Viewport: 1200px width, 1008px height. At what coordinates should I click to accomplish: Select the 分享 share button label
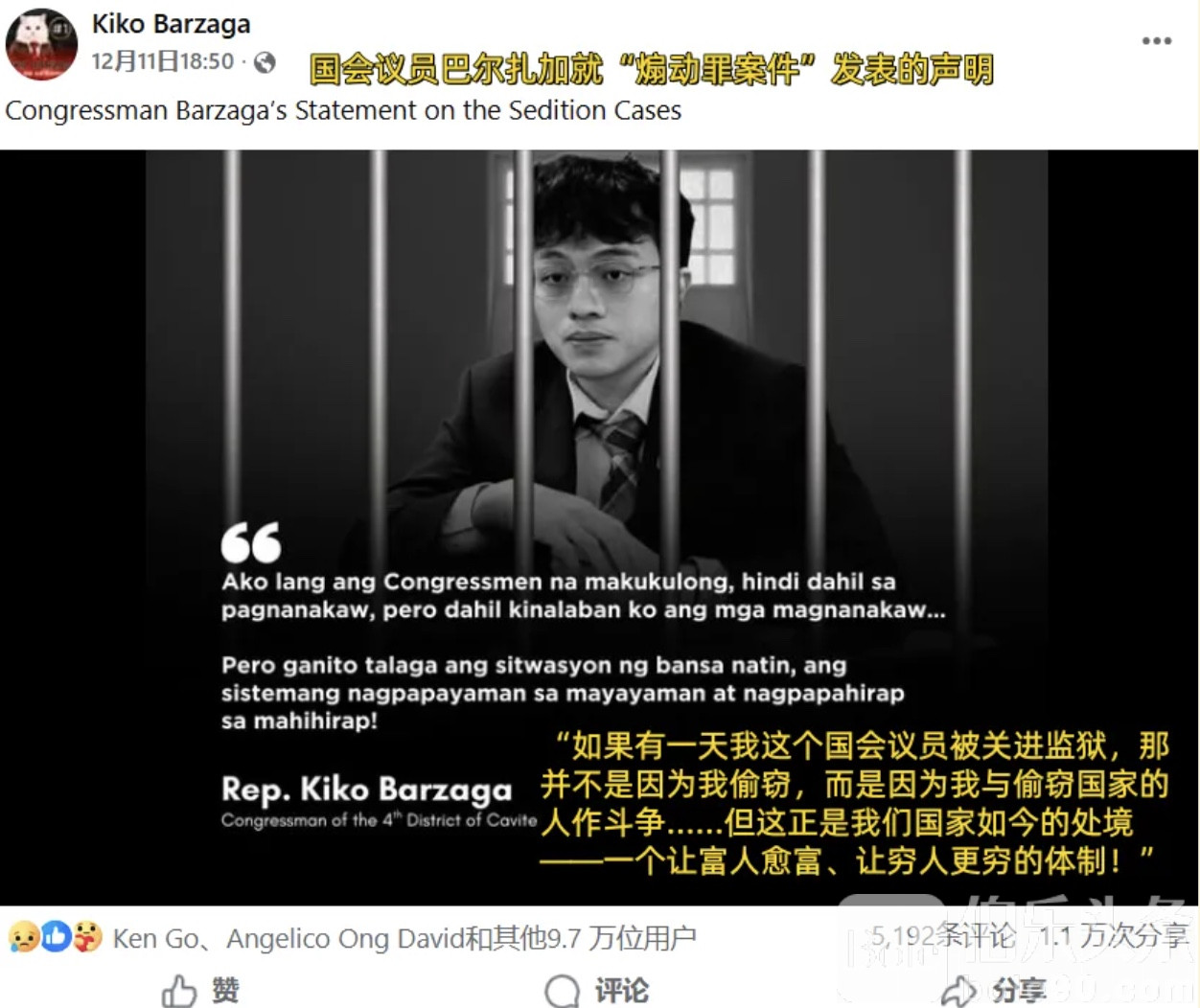point(1019,991)
